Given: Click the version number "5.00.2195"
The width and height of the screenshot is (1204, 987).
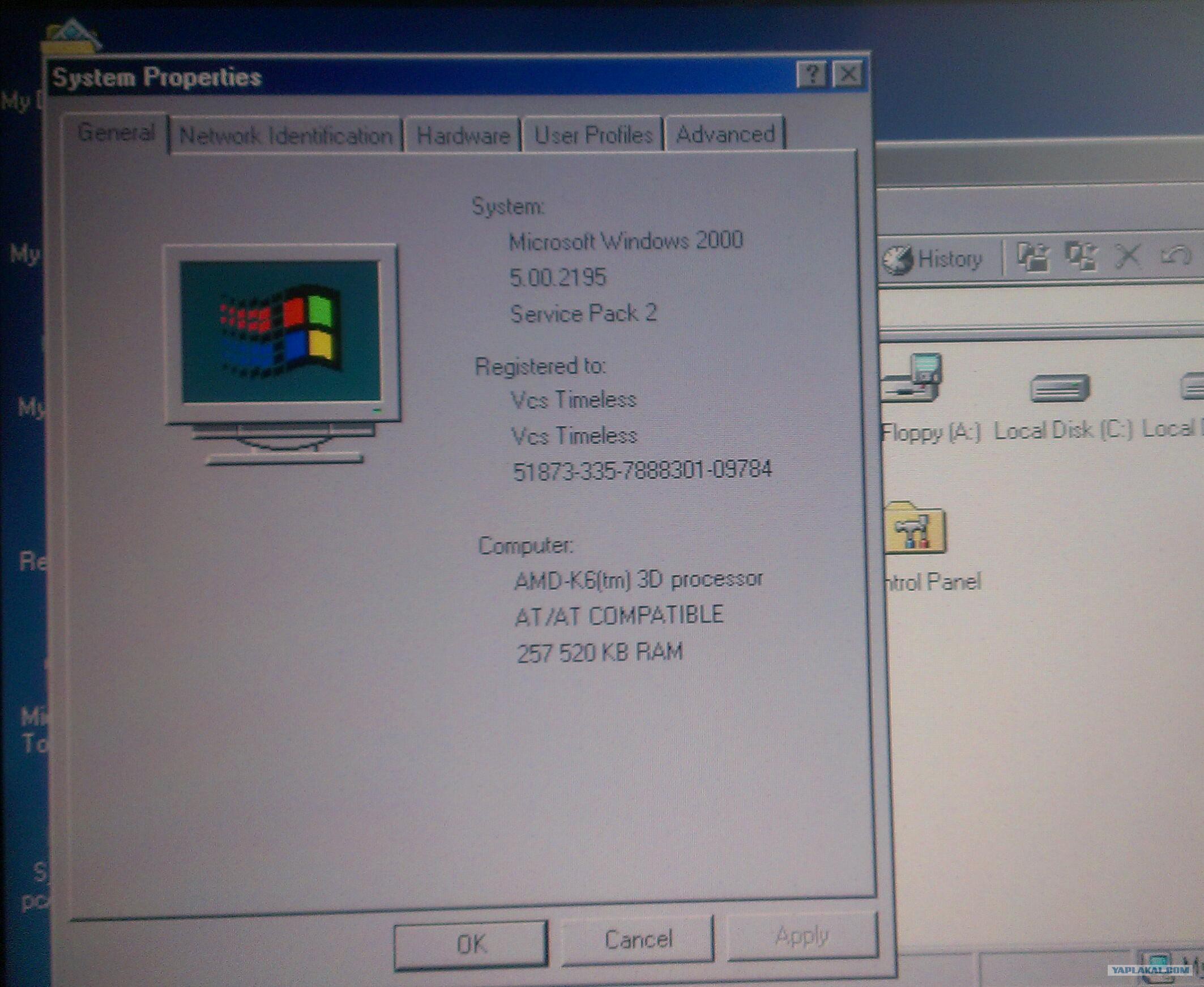Looking at the screenshot, I should [557, 278].
